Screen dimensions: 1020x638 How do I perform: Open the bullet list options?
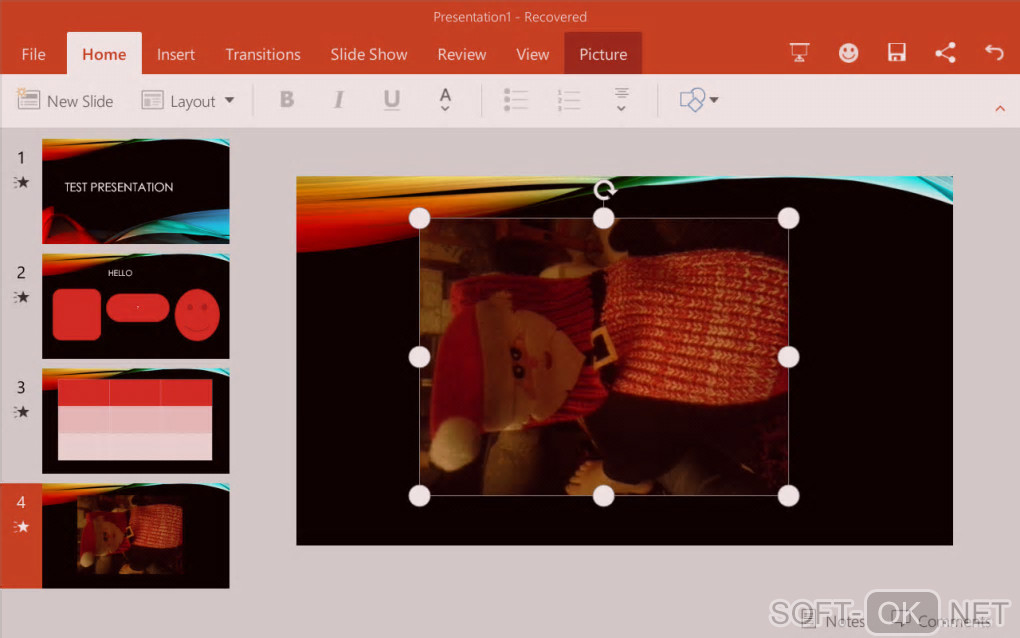click(x=516, y=100)
